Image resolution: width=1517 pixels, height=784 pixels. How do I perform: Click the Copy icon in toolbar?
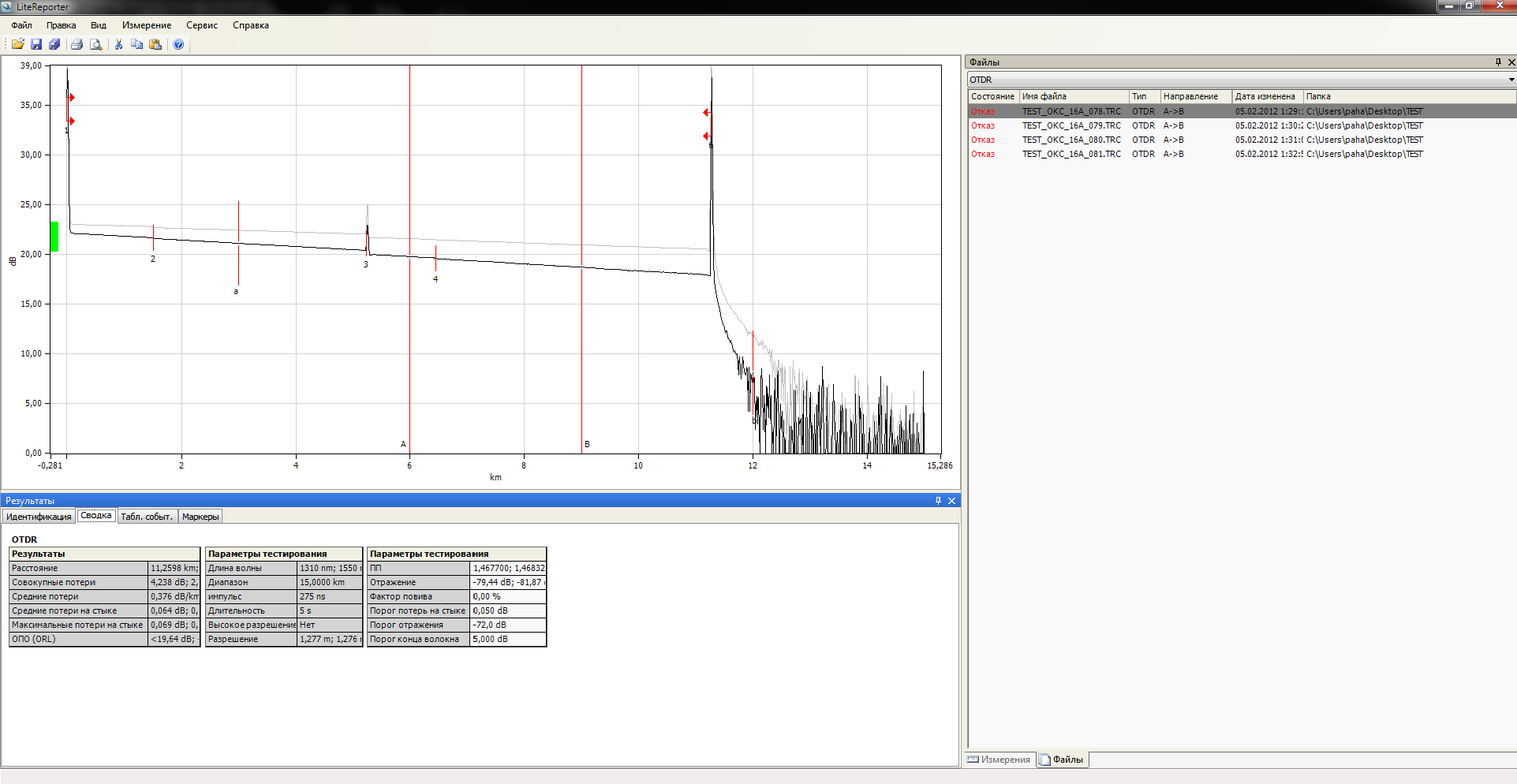pos(136,45)
